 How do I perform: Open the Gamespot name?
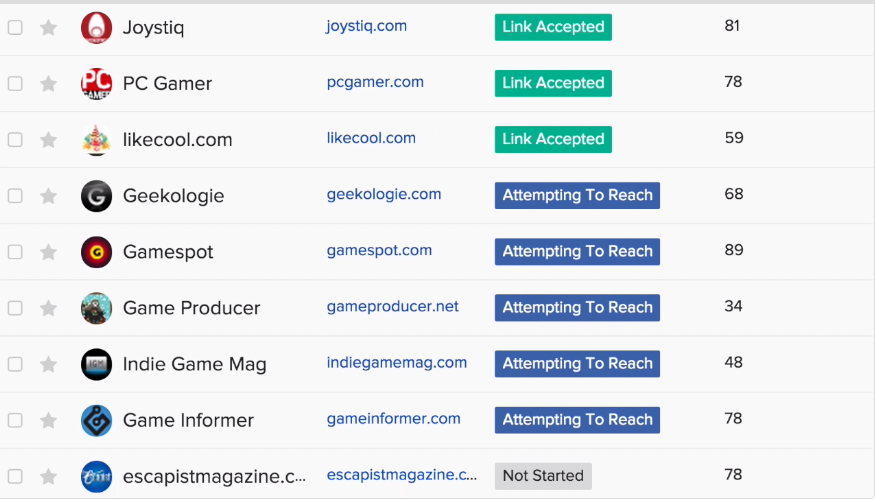168,252
